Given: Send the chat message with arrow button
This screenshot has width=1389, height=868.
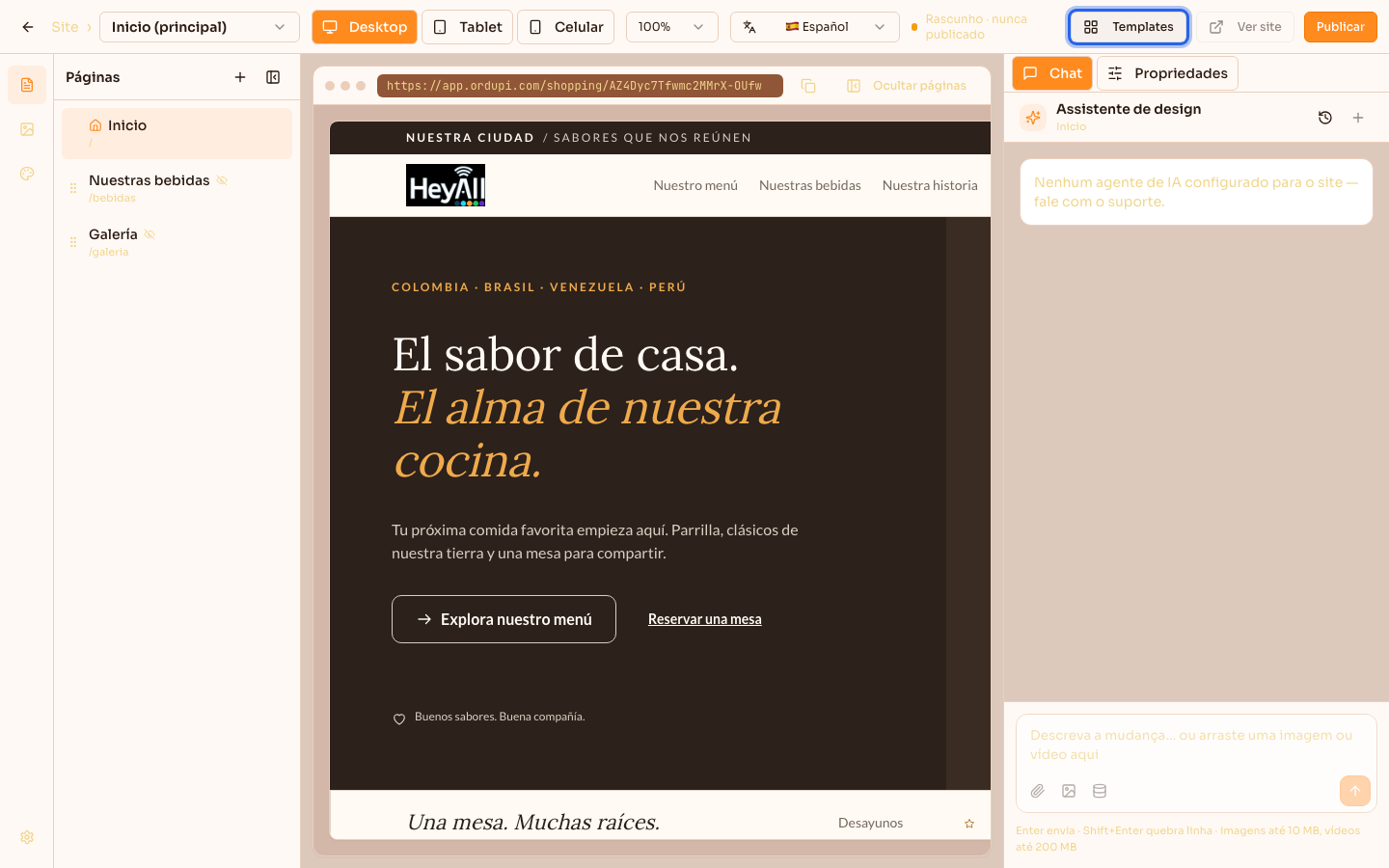Looking at the screenshot, I should (x=1355, y=791).
